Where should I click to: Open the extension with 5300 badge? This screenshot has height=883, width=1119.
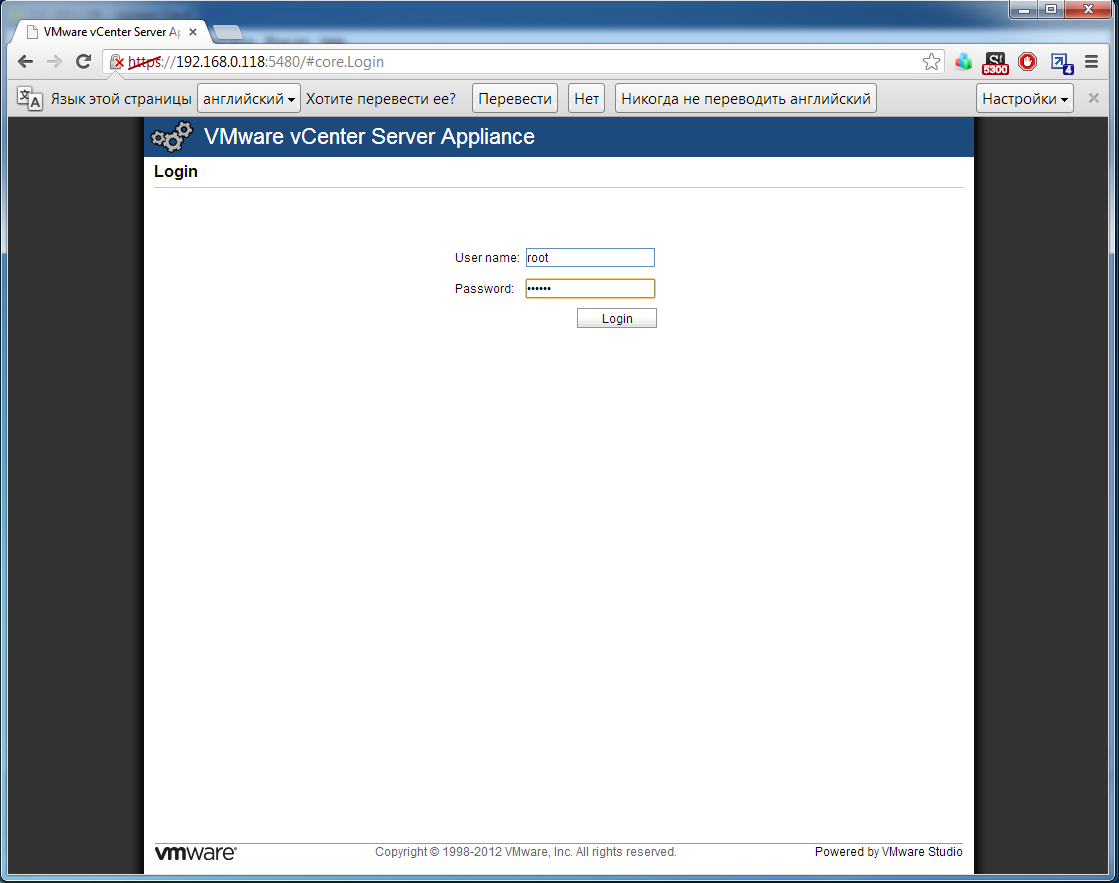click(995, 63)
